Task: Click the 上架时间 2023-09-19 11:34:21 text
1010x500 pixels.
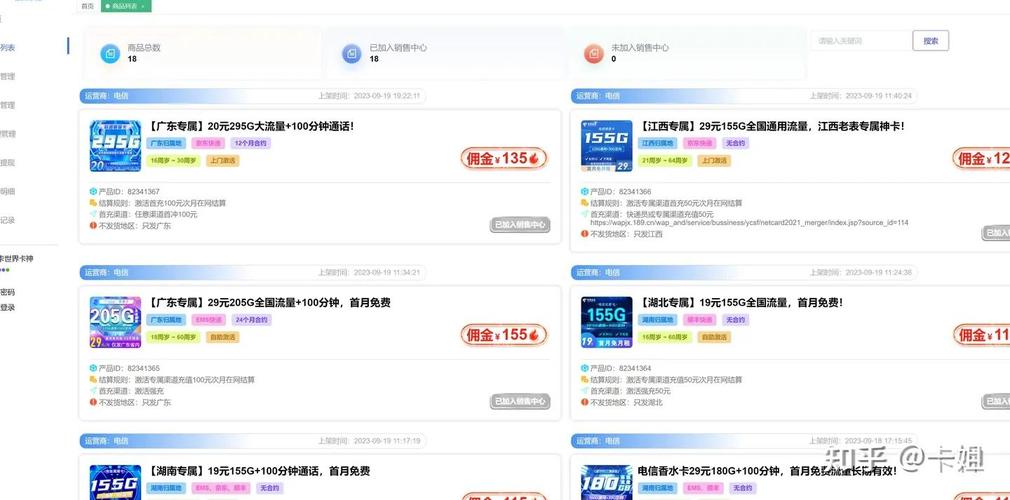Action: [368, 273]
